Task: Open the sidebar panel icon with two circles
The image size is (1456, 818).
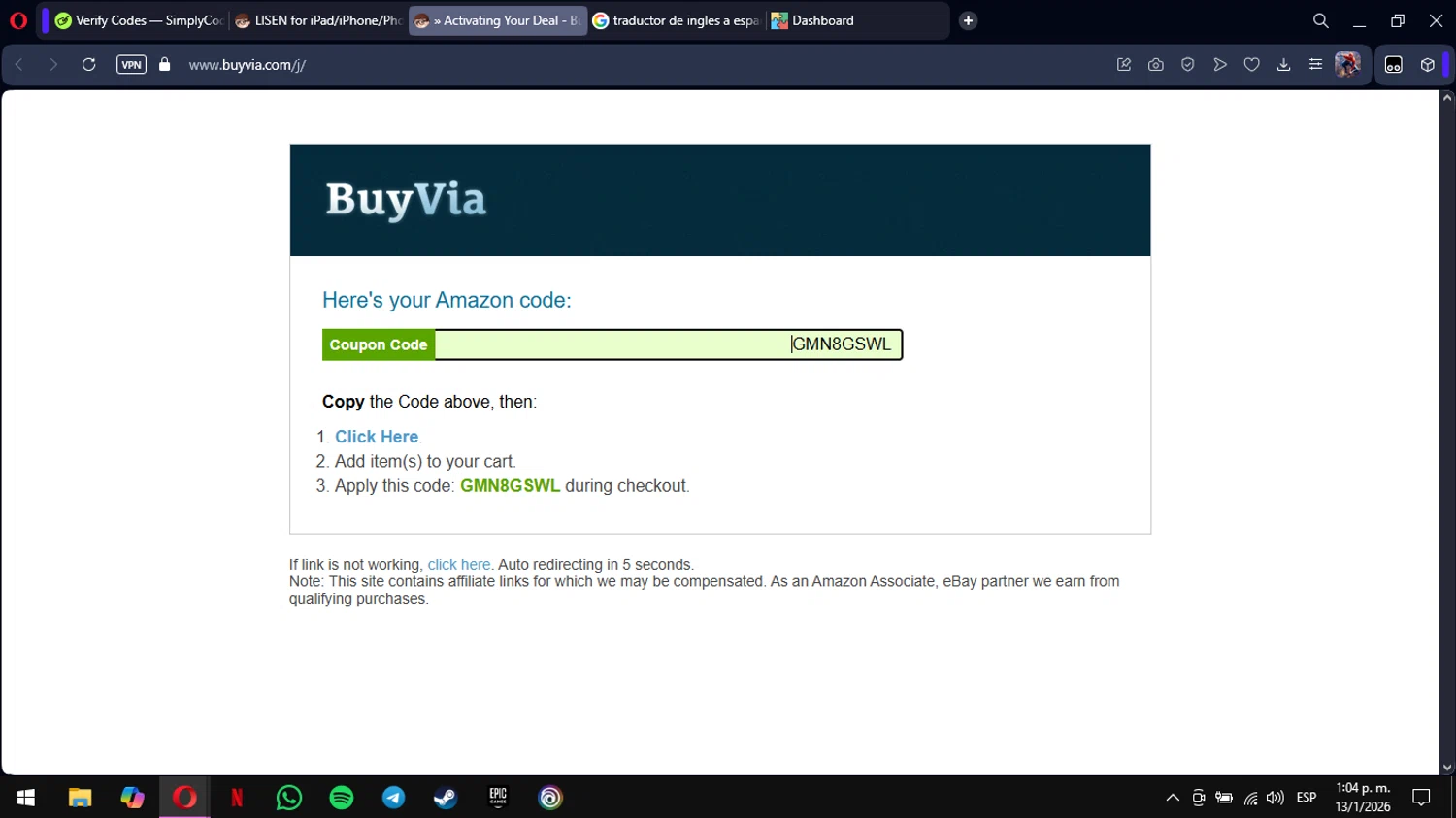Action: [x=1394, y=65]
